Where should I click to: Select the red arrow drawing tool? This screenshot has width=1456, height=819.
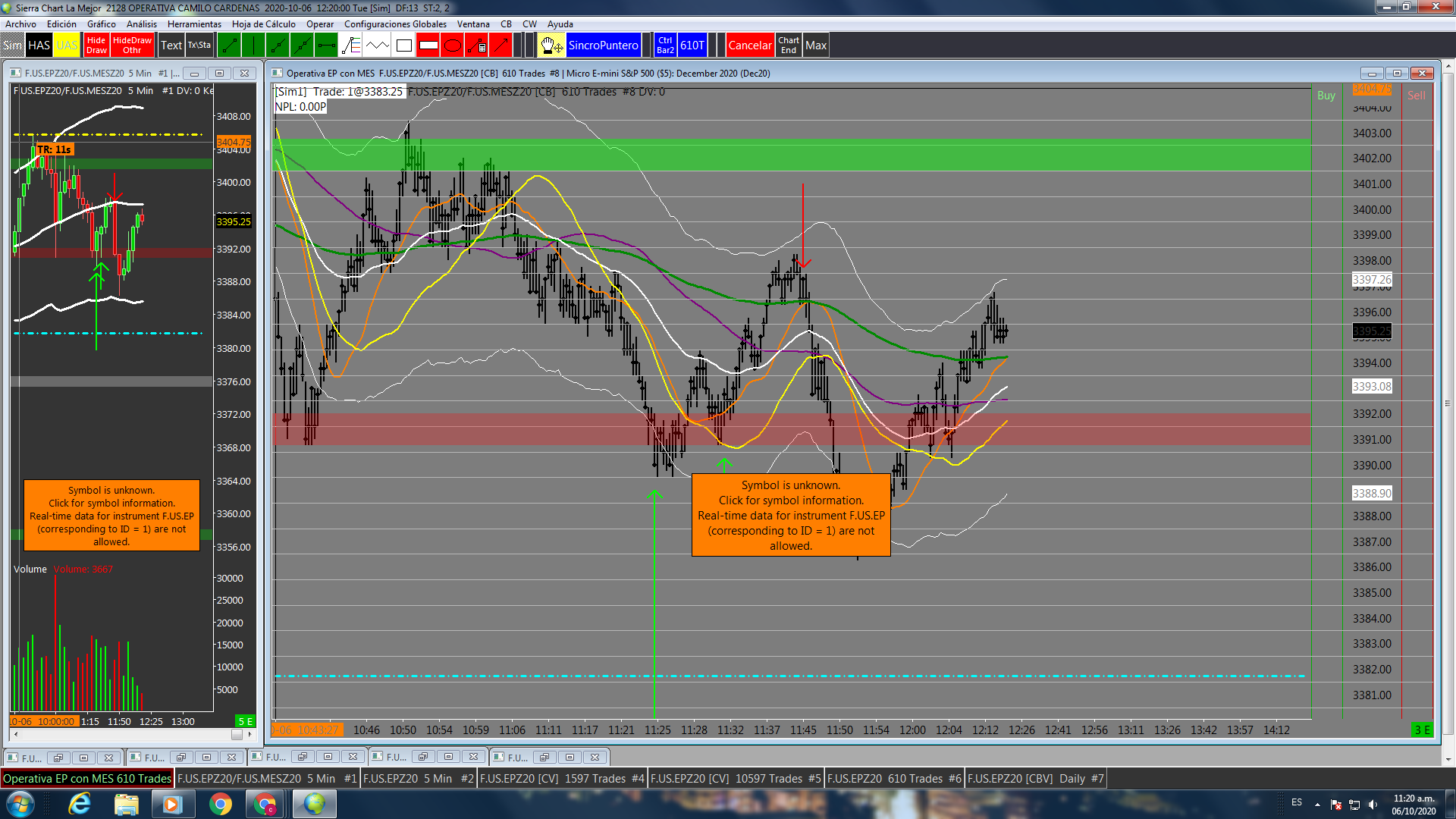(x=500, y=45)
